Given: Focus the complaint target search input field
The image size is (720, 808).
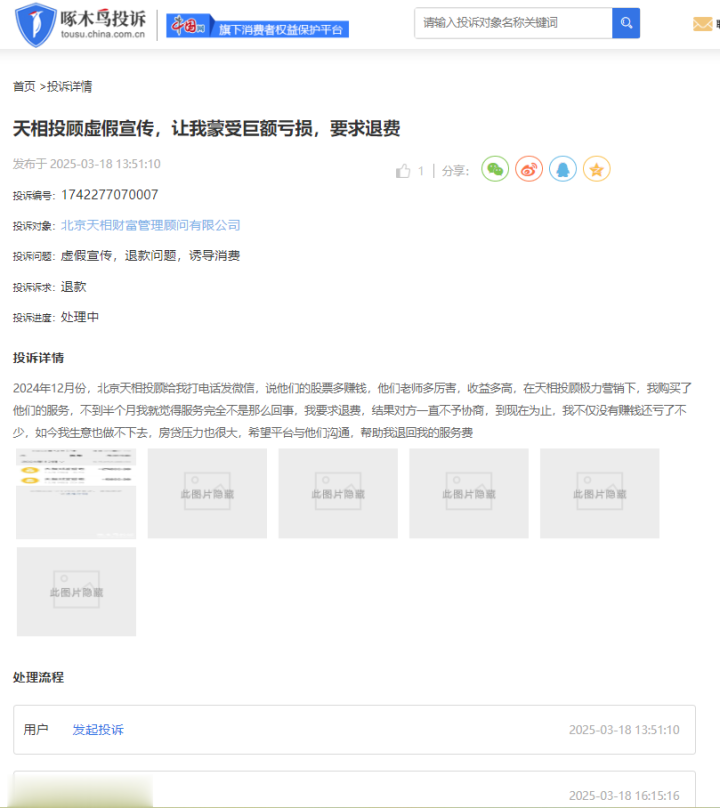Looking at the screenshot, I should tap(513, 23).
